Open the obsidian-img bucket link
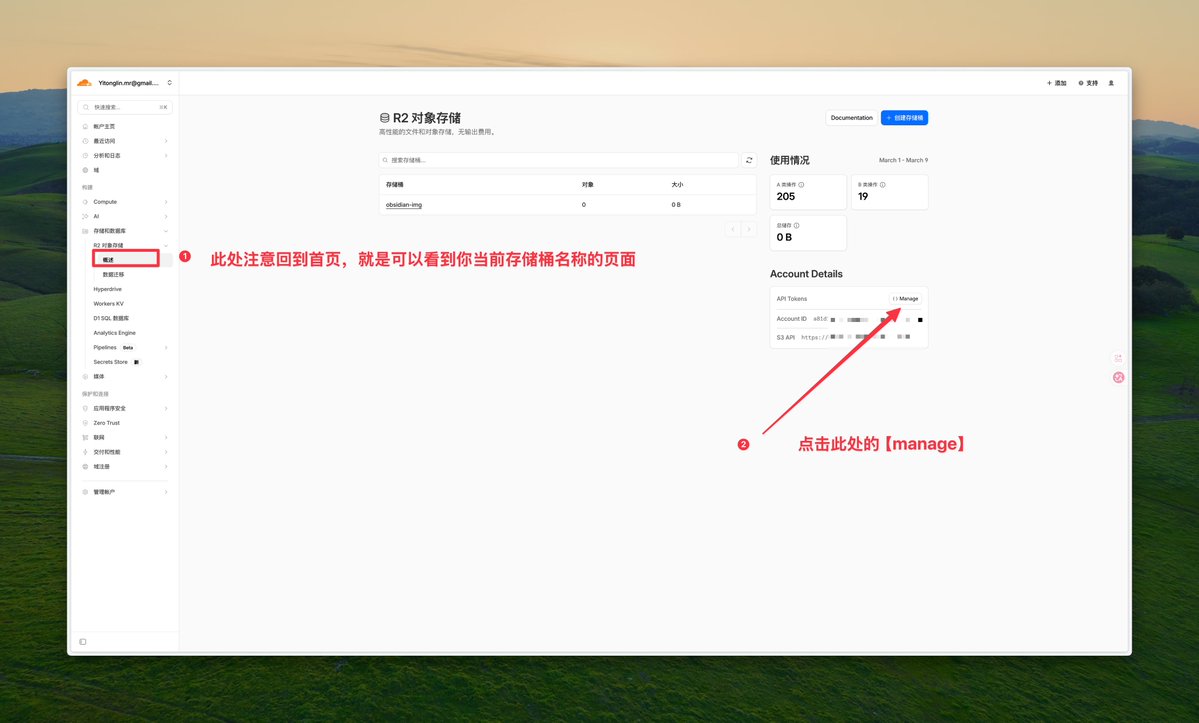Screen dimensions: 1199x723 coord(404,205)
